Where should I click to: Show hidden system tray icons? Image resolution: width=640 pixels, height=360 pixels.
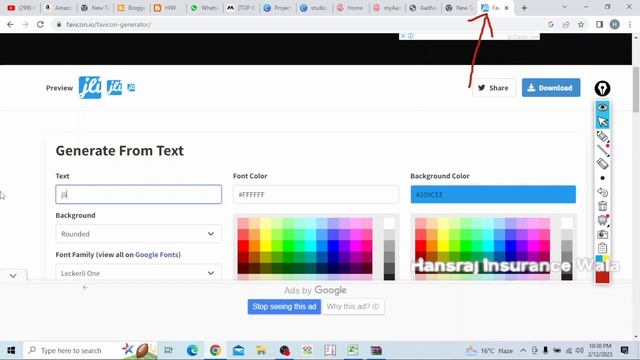[x=523, y=350]
